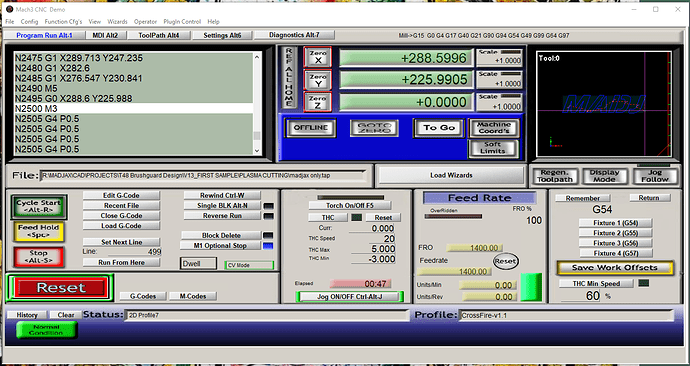The height and width of the screenshot is (366, 690).
Task: Click the Zero Z axis button
Action: [317, 102]
